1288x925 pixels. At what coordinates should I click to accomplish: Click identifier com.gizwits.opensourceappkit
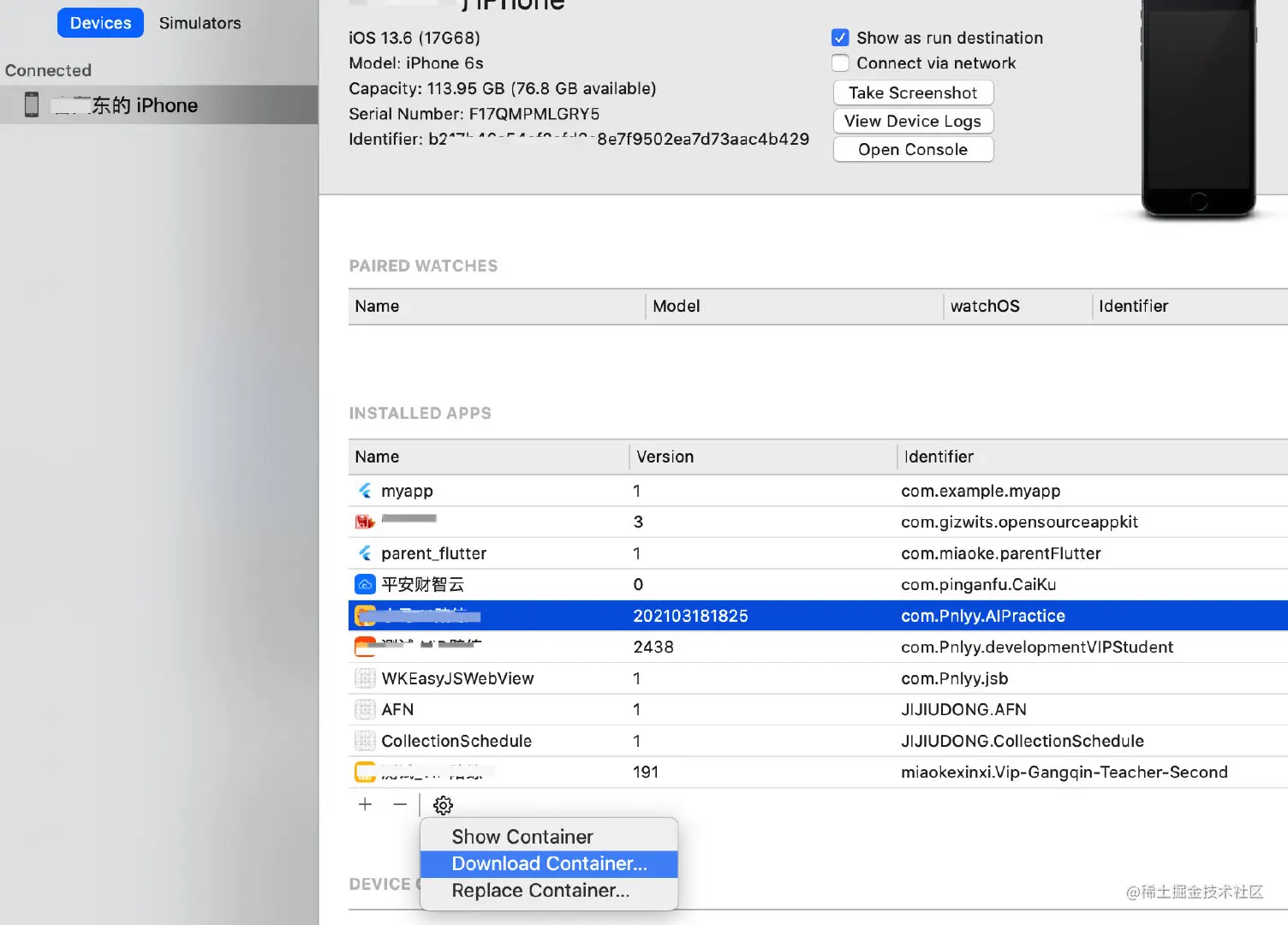1019,522
